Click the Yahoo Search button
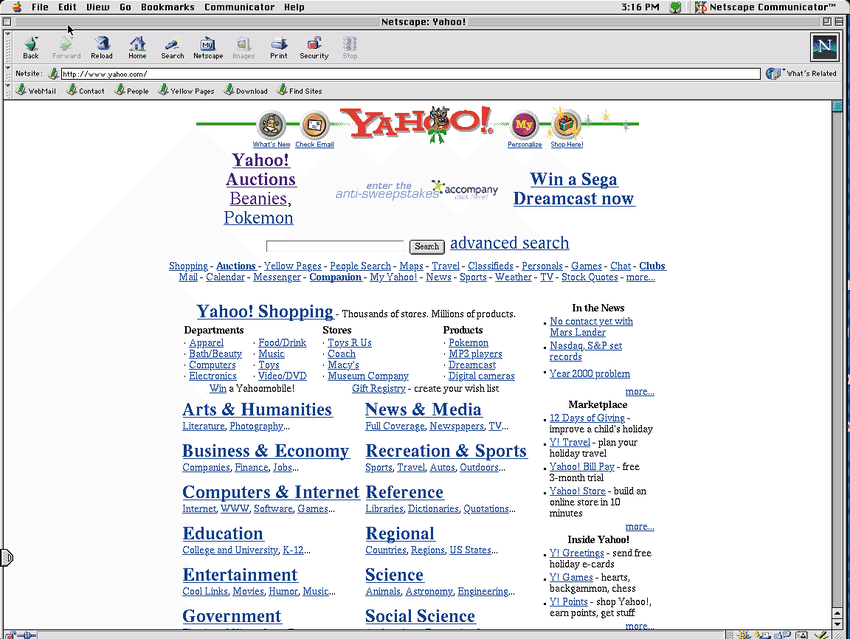This screenshot has width=850, height=639. tap(427, 247)
